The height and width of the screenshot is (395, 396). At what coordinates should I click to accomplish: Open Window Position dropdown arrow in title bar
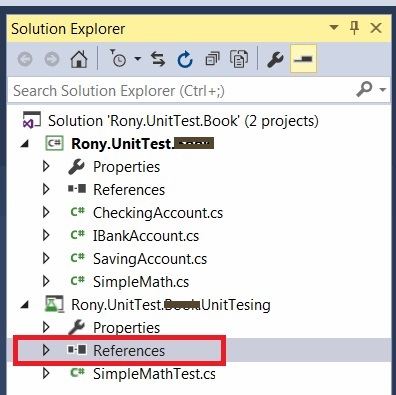tap(334, 27)
